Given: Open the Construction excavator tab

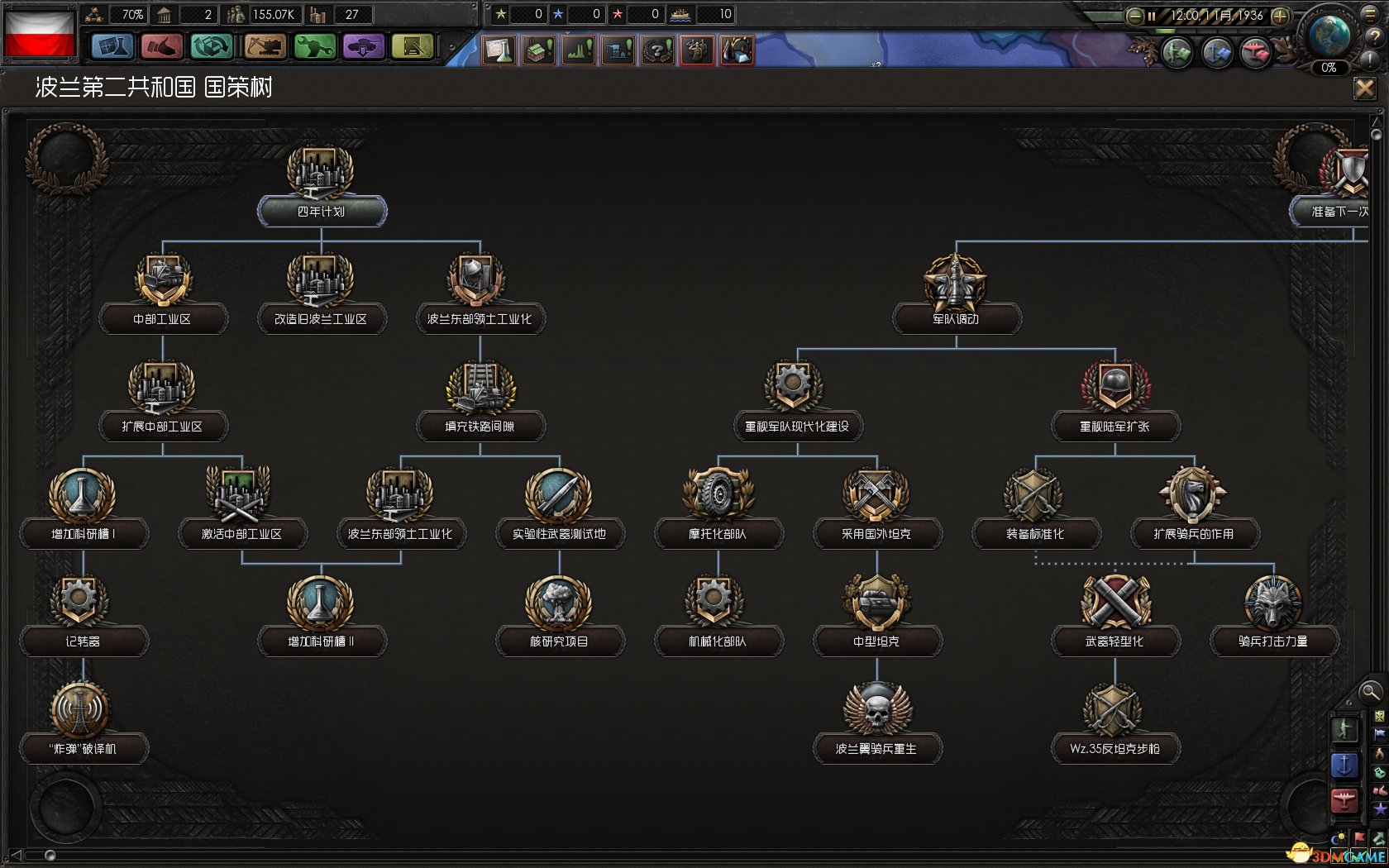Looking at the screenshot, I should tap(265, 46).
